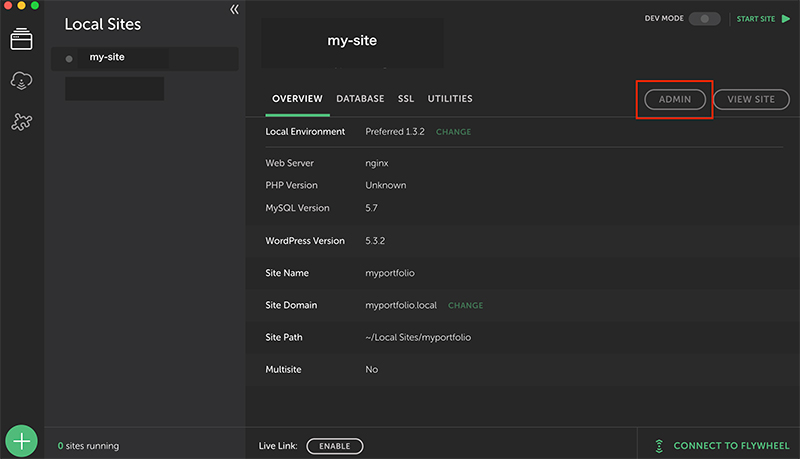Image resolution: width=800 pixels, height=459 pixels.
Task: Click the myportfolio.local domain value
Action: tap(401, 305)
